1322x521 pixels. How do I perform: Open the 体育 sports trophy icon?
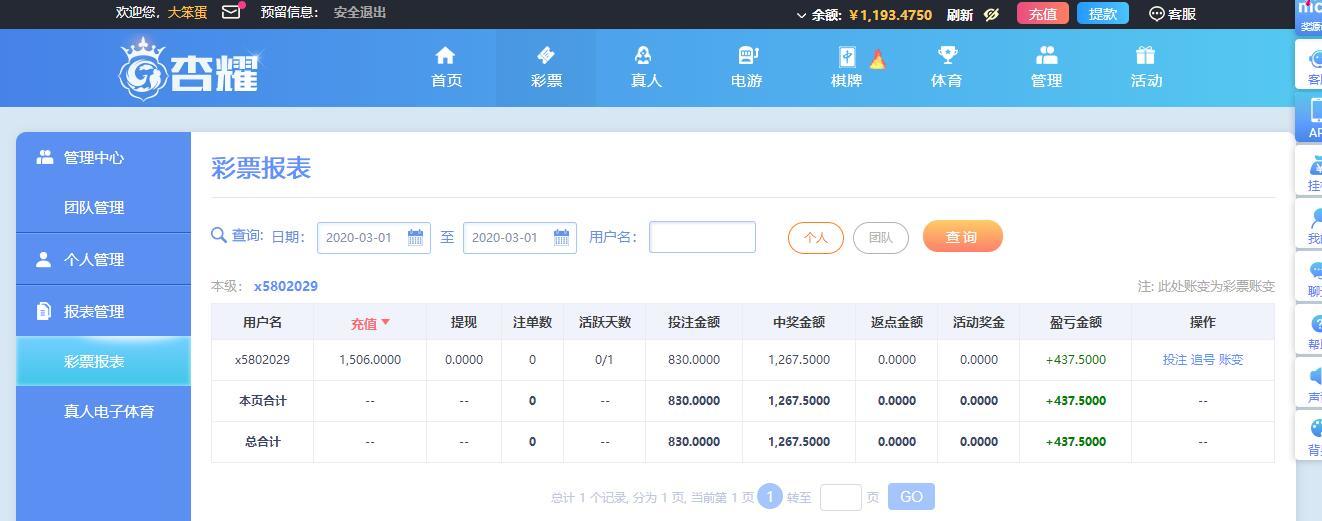click(947, 55)
